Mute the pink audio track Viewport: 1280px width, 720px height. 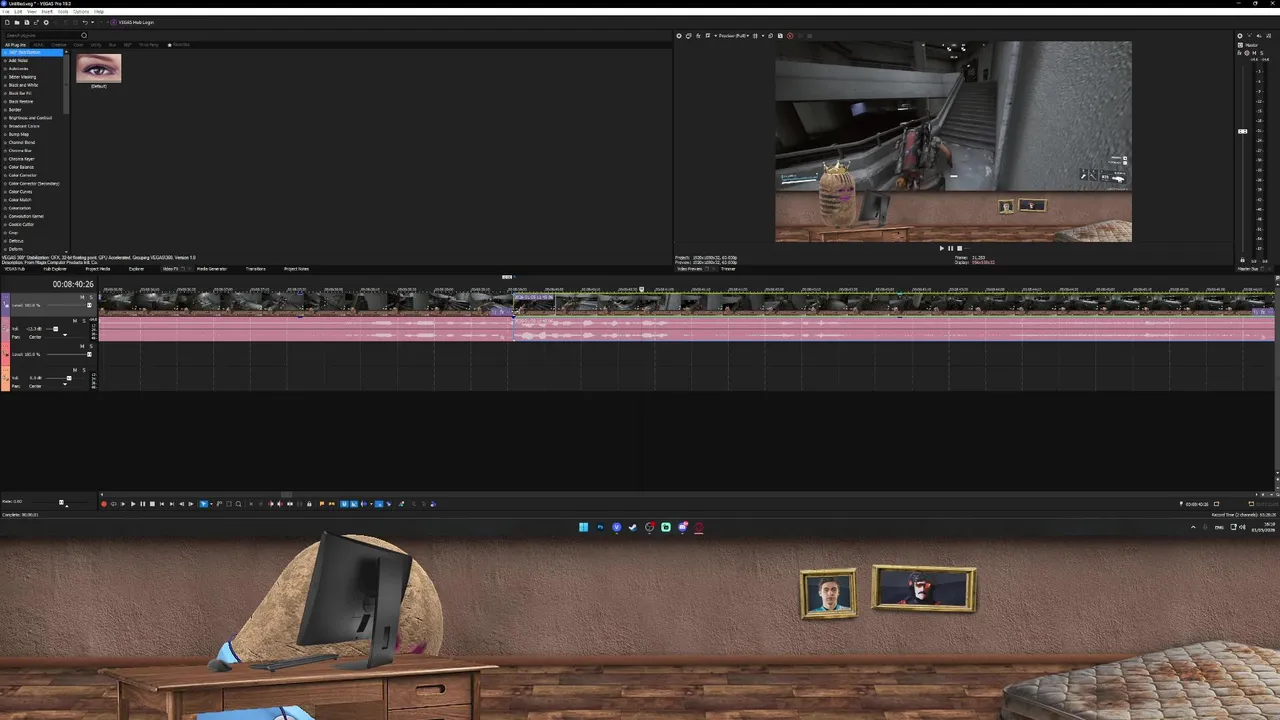[75, 321]
